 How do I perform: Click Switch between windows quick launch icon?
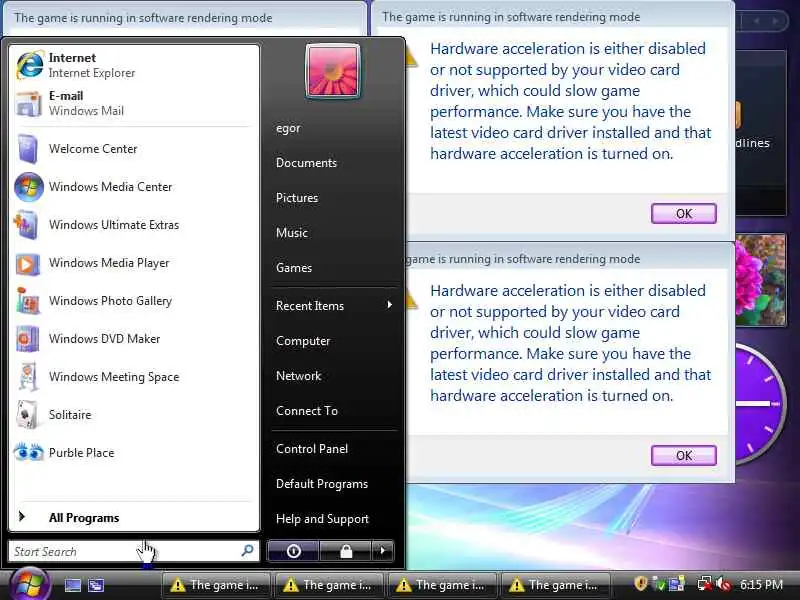[x=95, y=585]
